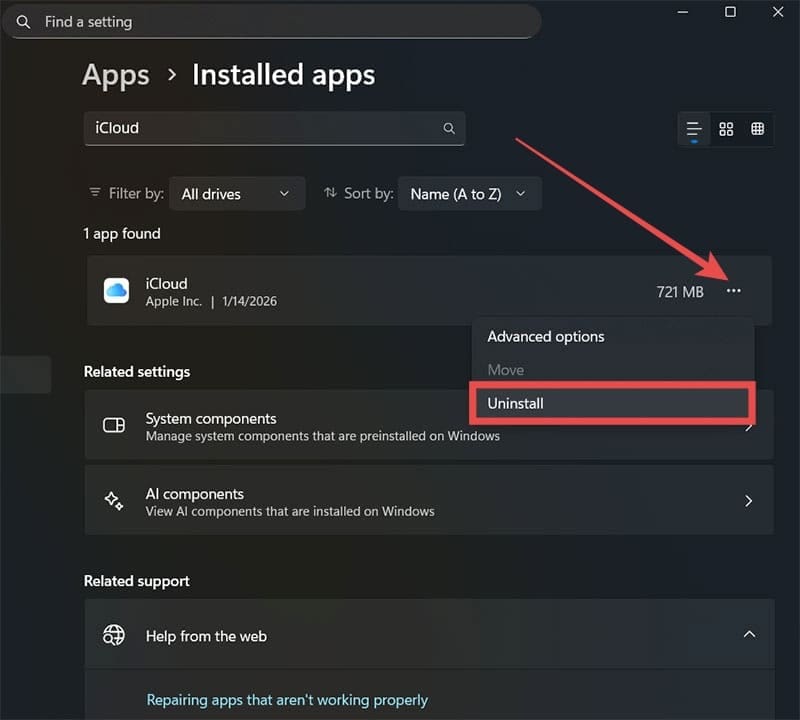Open System components settings
800x720 pixels.
click(429, 425)
